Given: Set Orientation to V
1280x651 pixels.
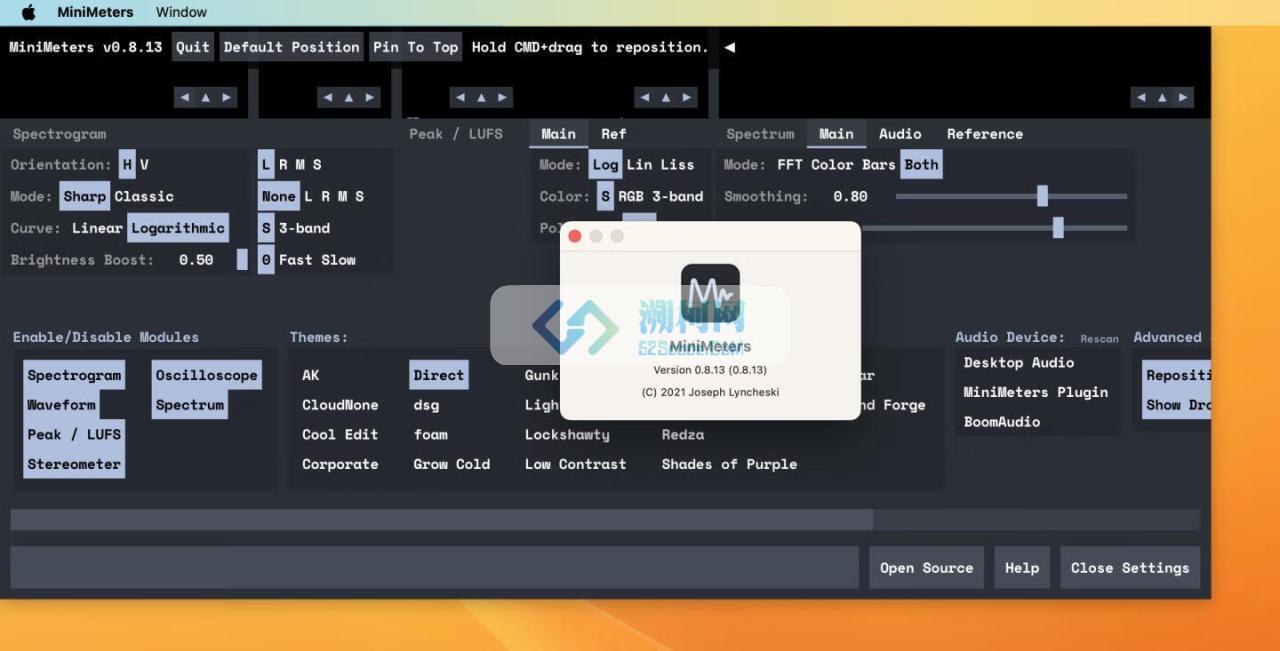Looking at the screenshot, I should 144,165.
